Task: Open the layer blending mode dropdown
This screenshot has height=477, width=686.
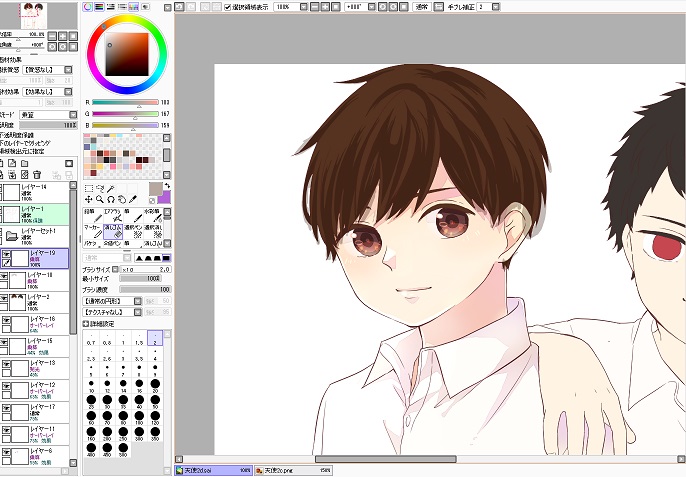Action: (x=73, y=115)
